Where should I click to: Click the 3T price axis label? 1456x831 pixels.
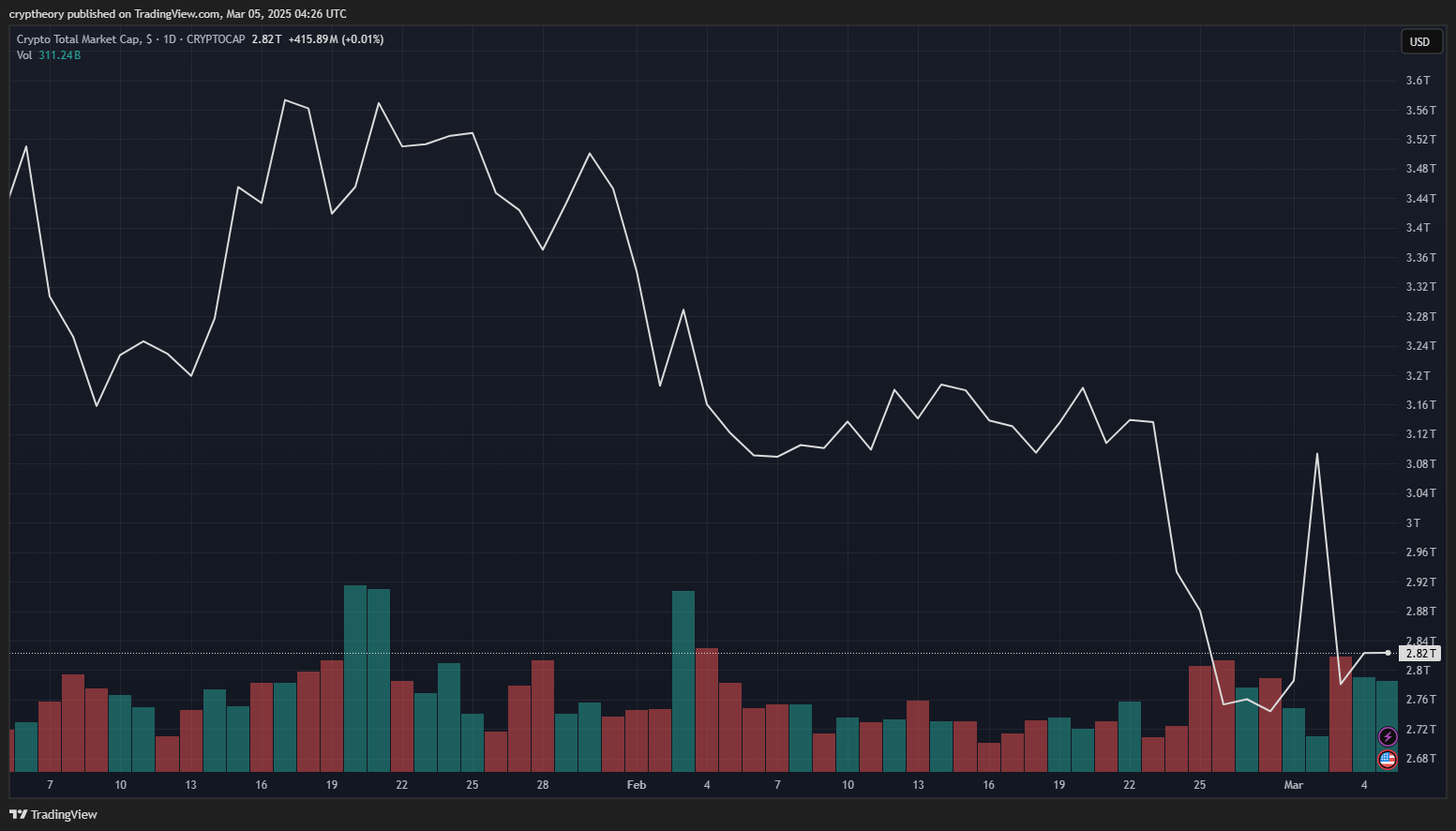(1413, 523)
